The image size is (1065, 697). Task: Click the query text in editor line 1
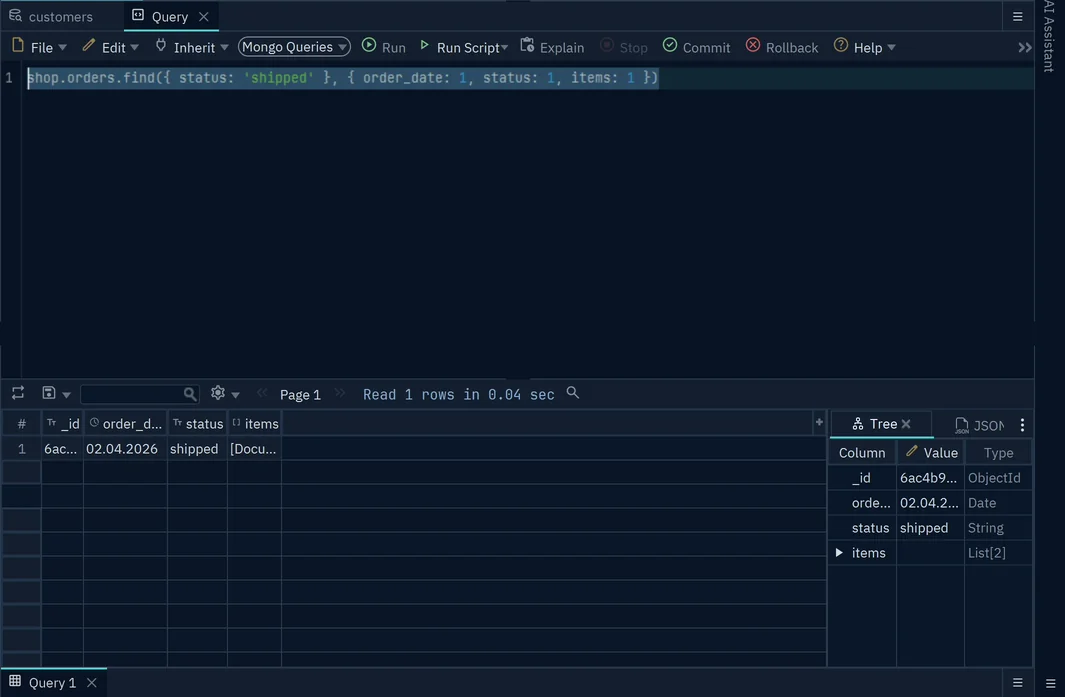pos(342,77)
